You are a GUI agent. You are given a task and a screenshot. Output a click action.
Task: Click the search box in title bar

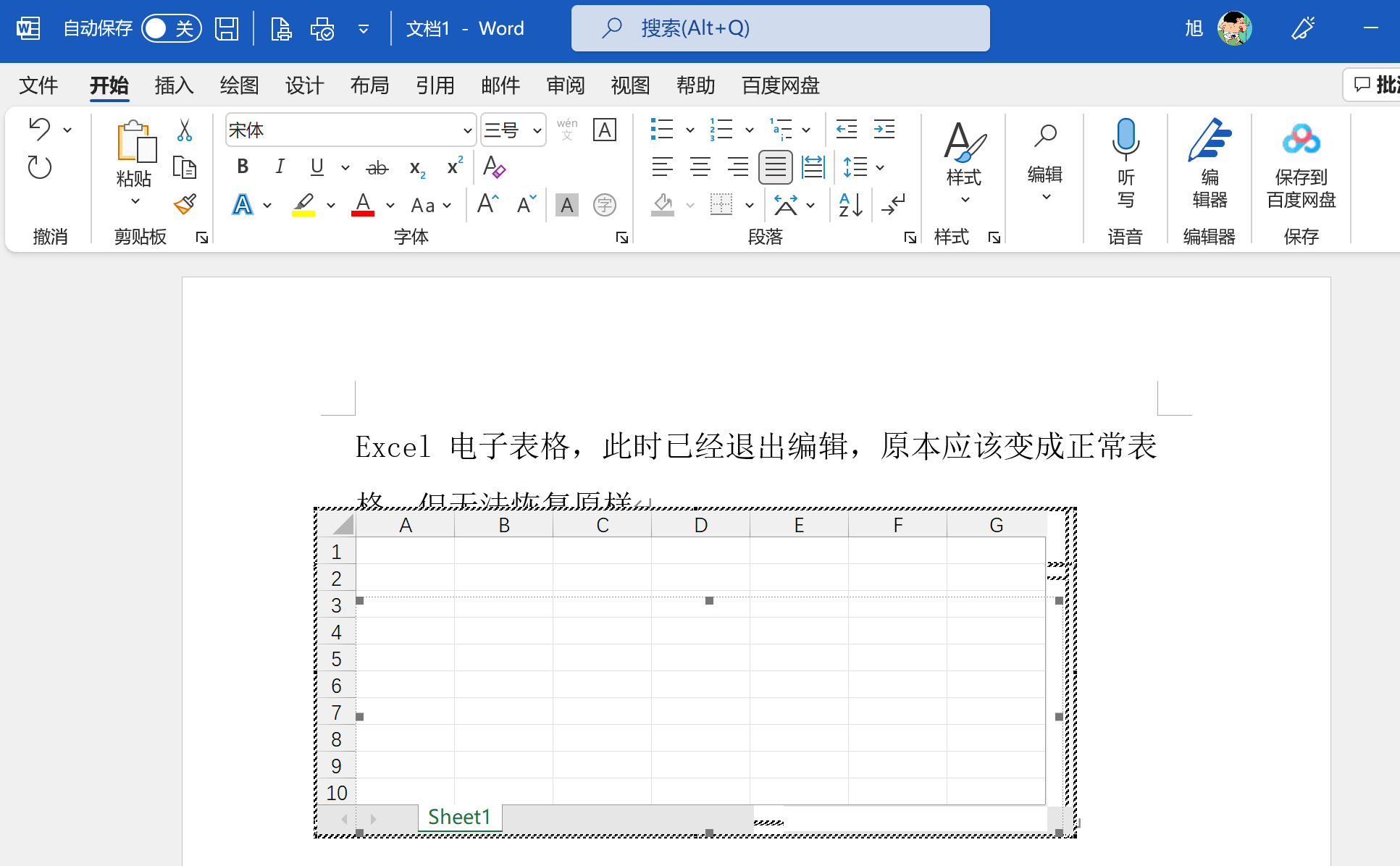pos(780,28)
